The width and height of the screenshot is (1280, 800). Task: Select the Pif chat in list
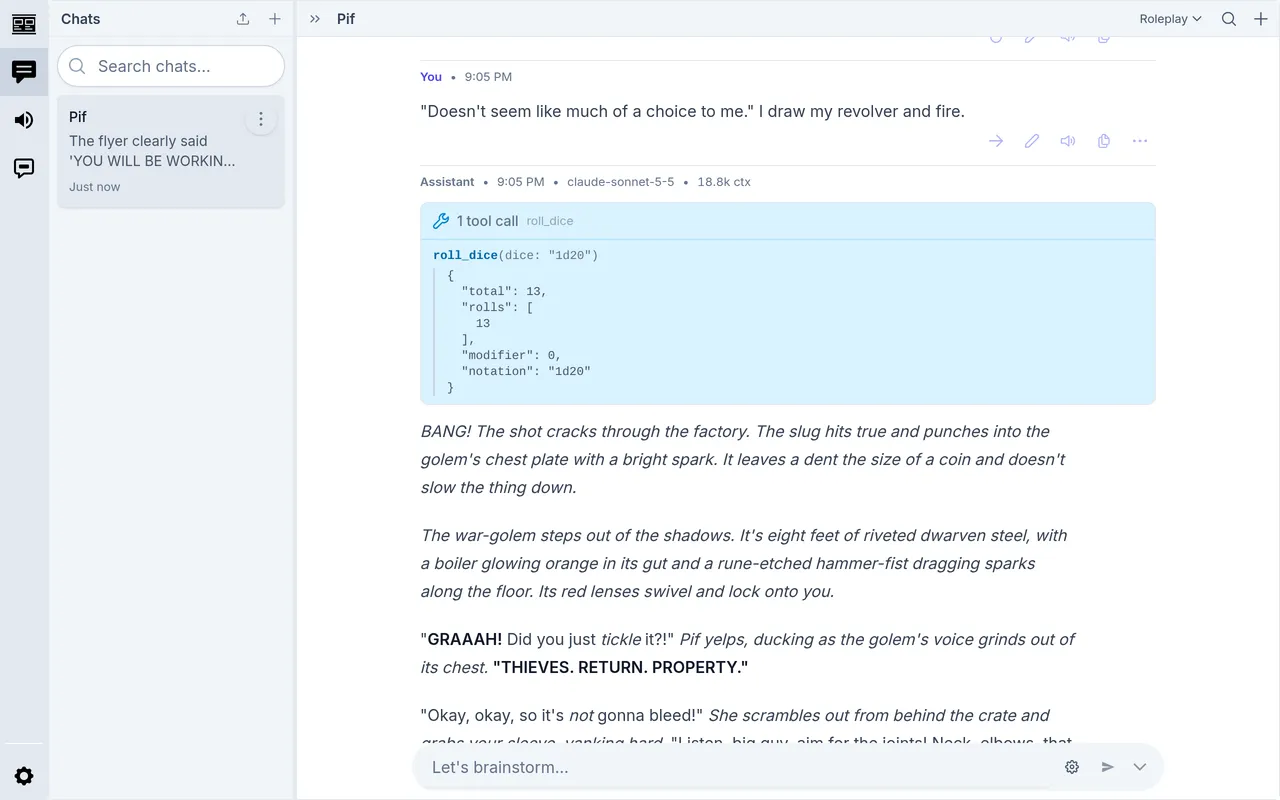(171, 151)
